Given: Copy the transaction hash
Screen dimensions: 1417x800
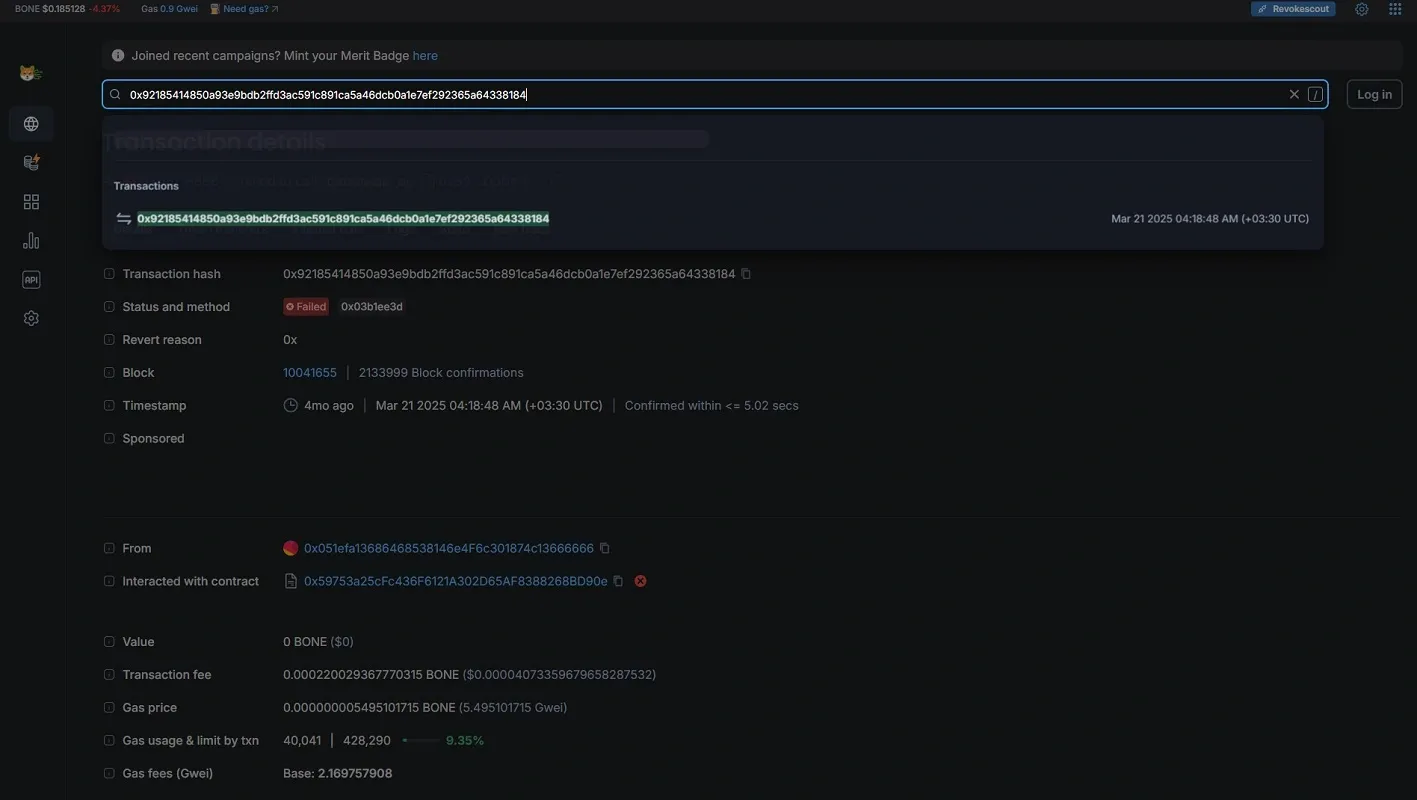Looking at the screenshot, I should [x=746, y=274].
